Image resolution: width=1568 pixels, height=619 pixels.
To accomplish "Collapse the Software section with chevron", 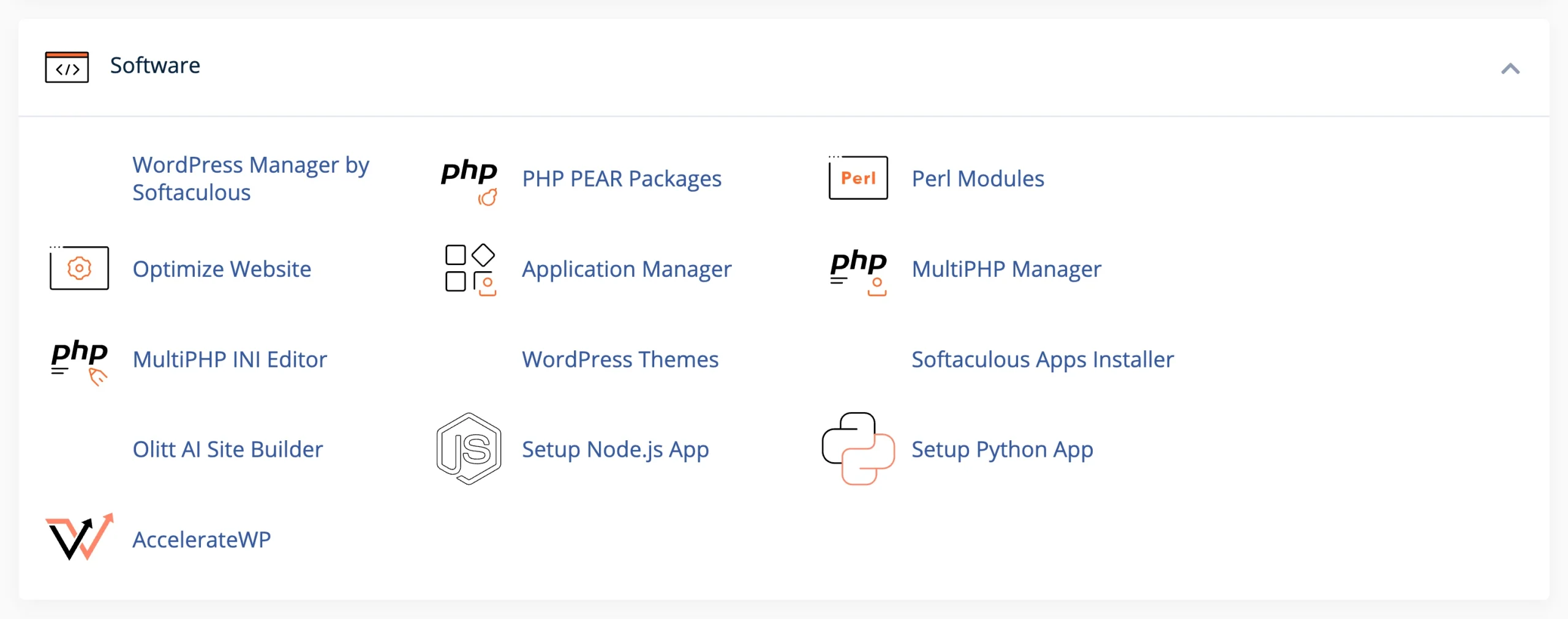I will tap(1510, 69).
